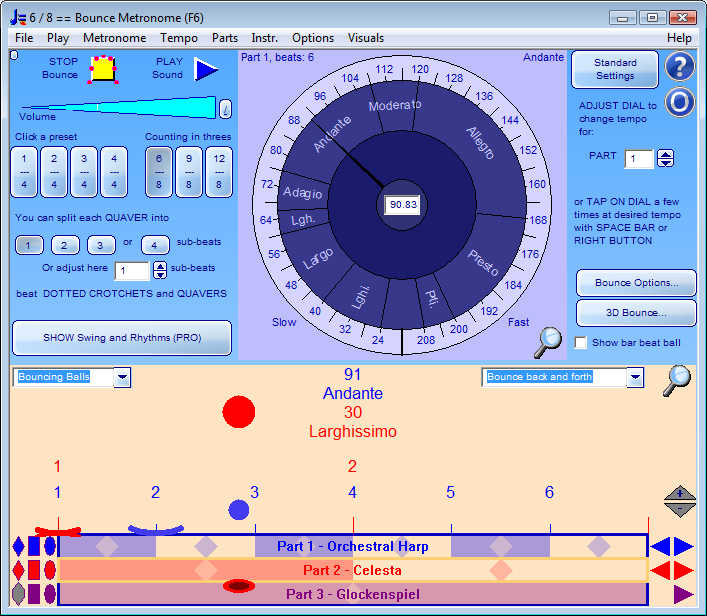Viewport: 707px width, 616px height.
Task: Click the cyan Volume slider
Action: [x=119, y=107]
